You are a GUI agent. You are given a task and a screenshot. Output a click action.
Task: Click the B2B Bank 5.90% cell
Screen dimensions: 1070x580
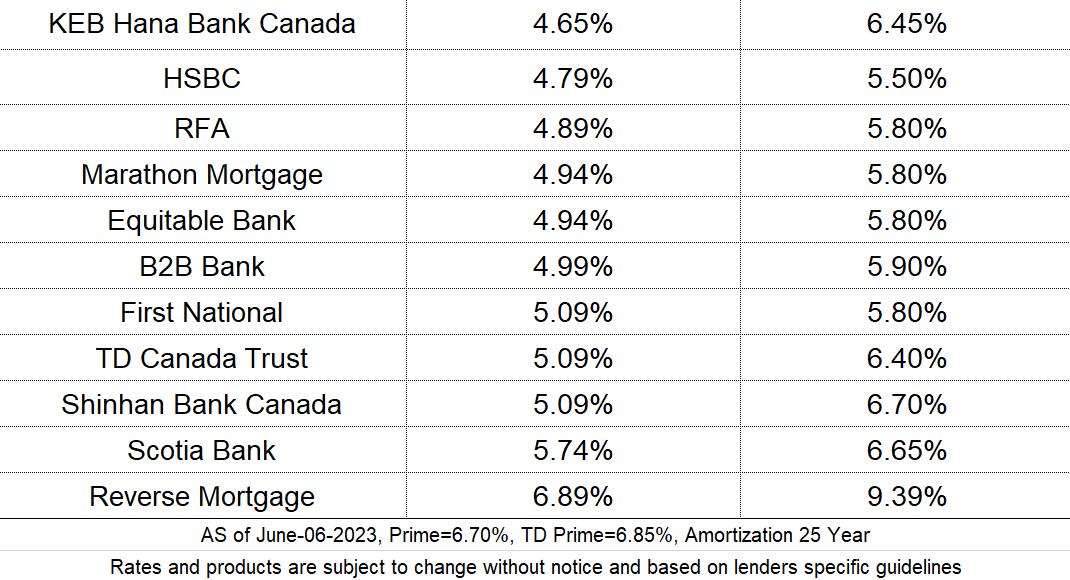(906, 266)
